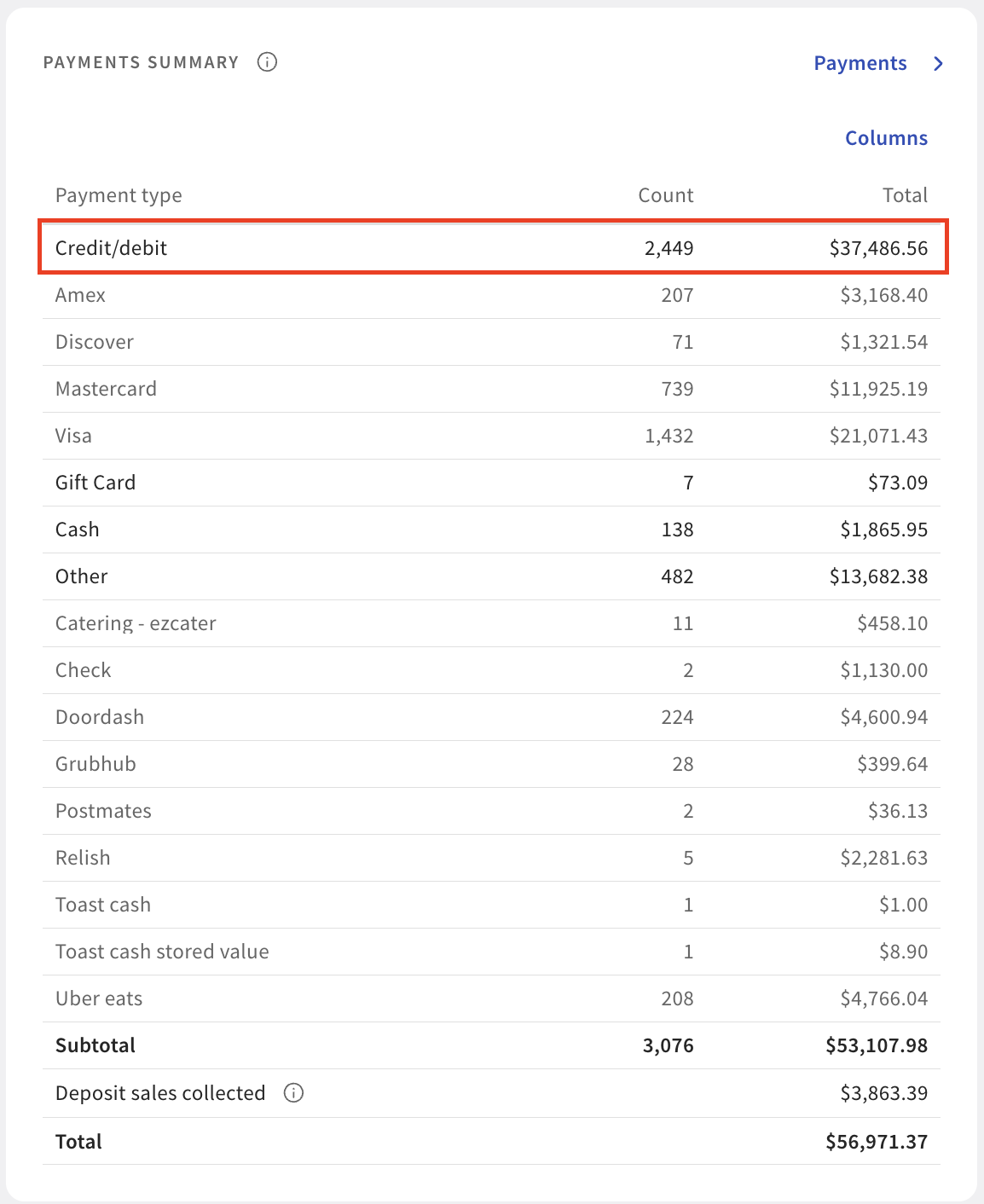Click the Count column header
Image resolution: width=984 pixels, height=1204 pixels.
(x=665, y=195)
